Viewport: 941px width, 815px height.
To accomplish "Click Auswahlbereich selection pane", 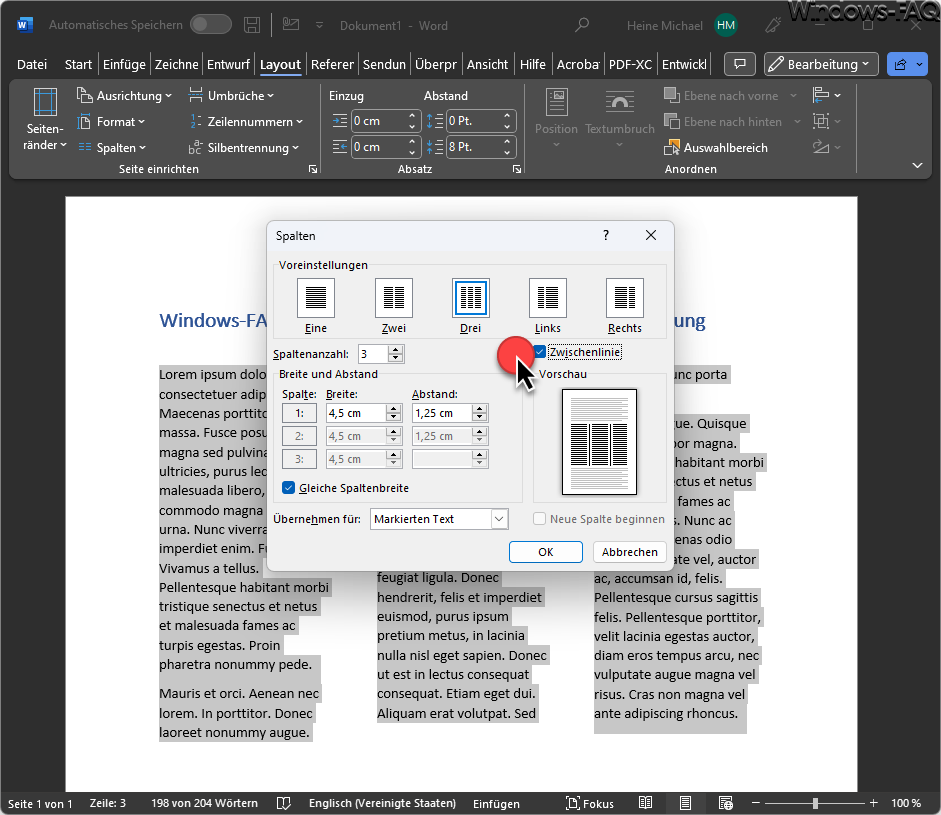I will 716,148.
